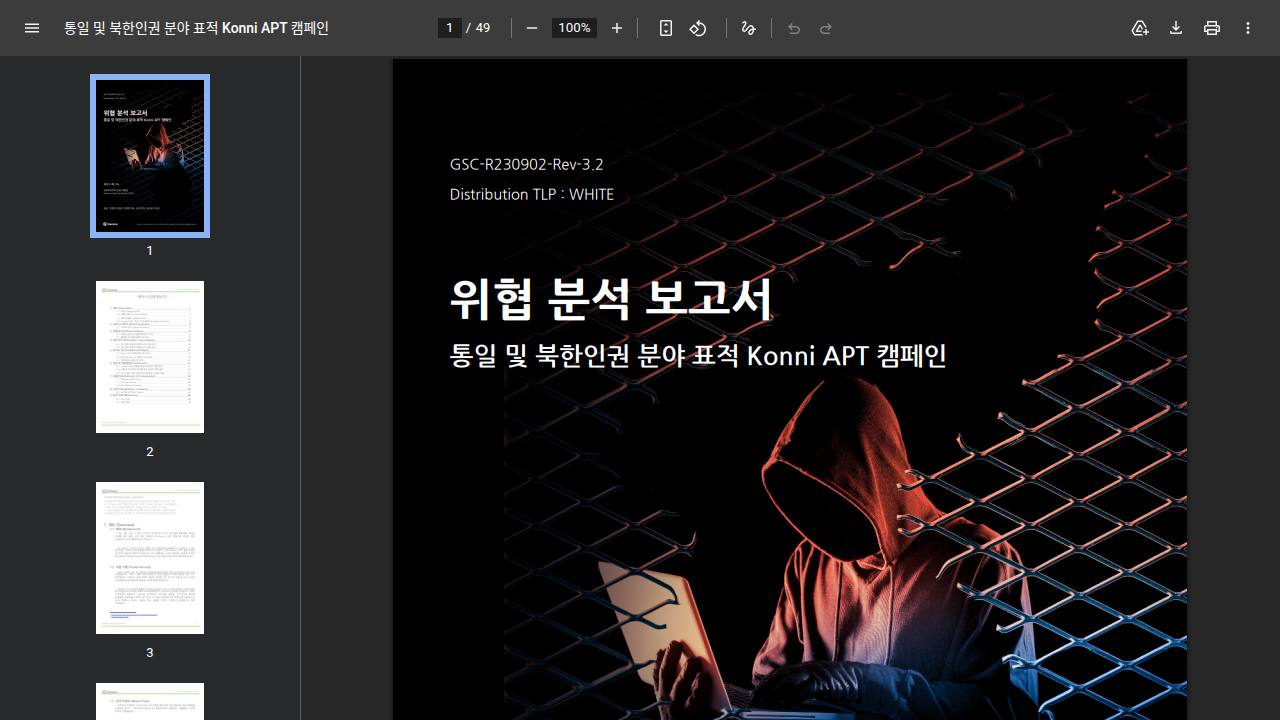Click the page label '2' under thumbnail
The width and height of the screenshot is (1280, 720).
click(x=150, y=452)
